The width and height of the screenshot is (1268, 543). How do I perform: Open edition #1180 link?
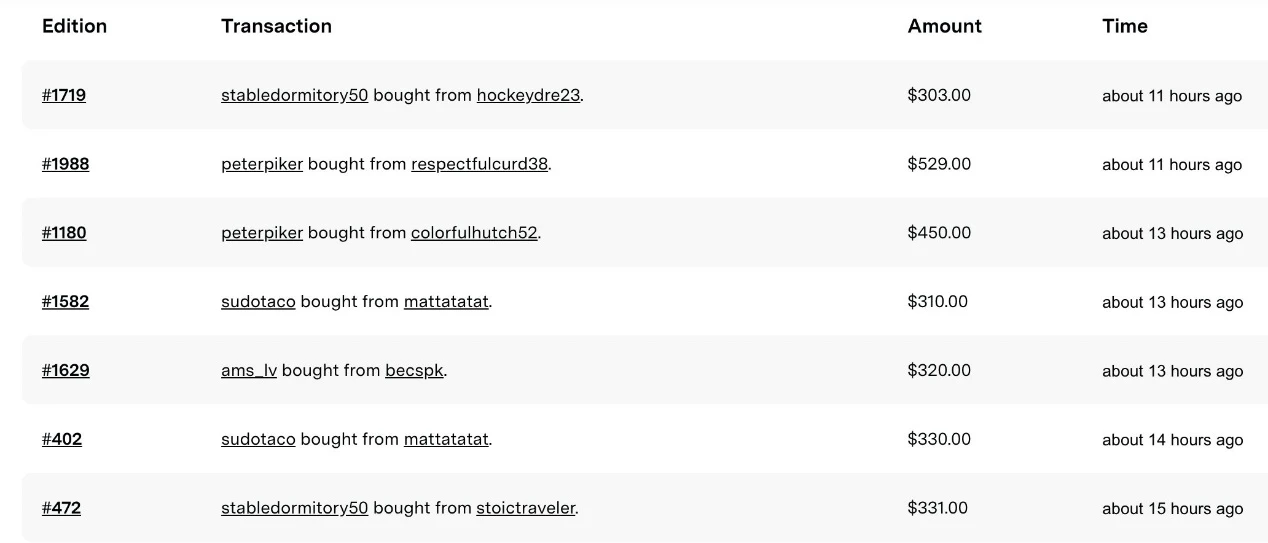point(64,233)
